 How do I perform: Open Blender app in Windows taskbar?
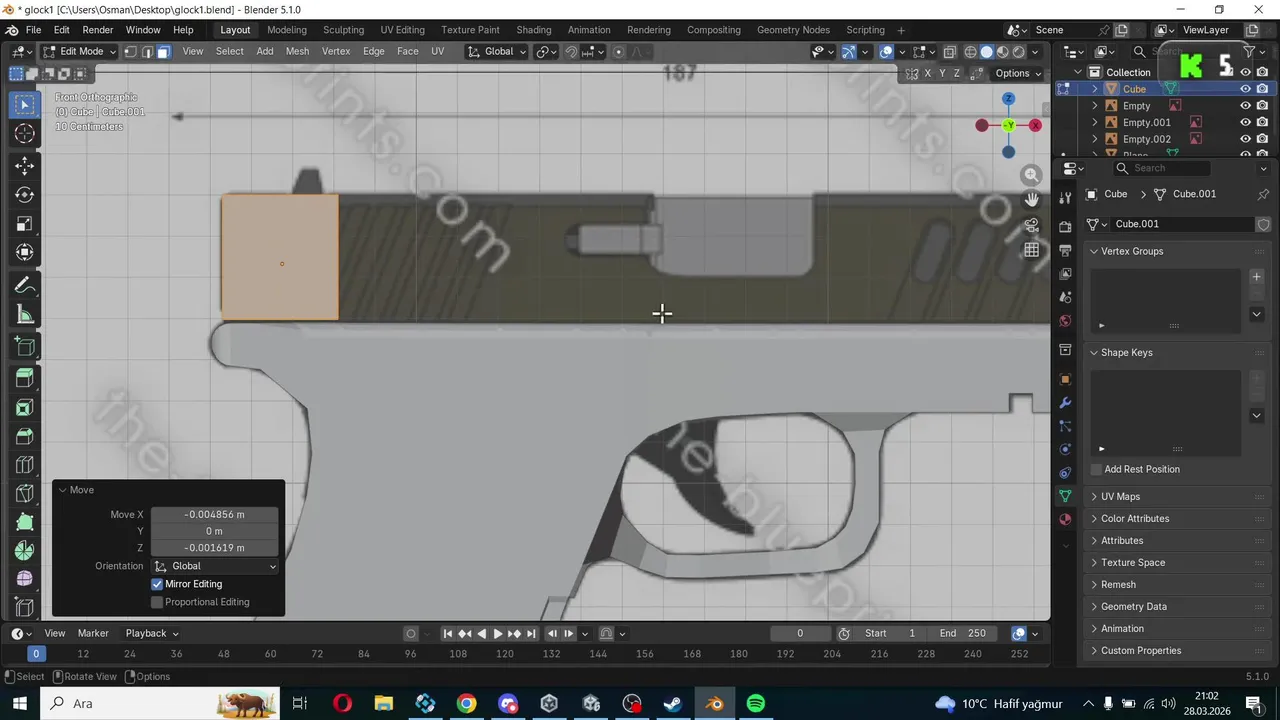pyautogui.click(x=714, y=704)
